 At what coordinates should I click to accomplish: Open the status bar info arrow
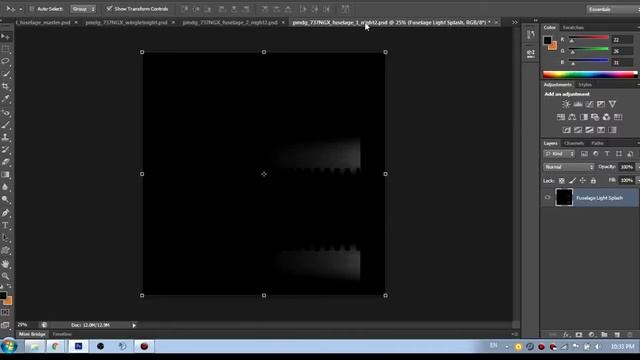tap(134, 325)
